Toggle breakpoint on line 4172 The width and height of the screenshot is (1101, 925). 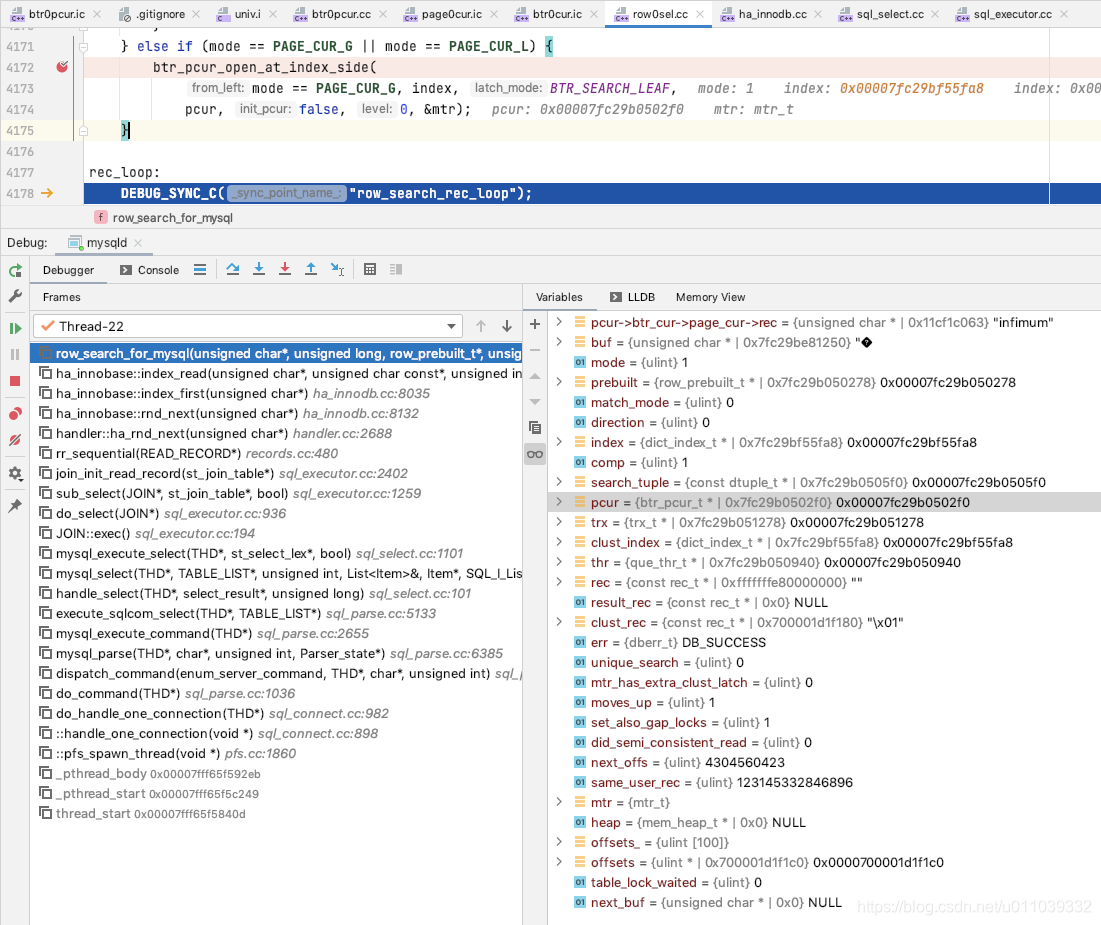[x=62, y=67]
